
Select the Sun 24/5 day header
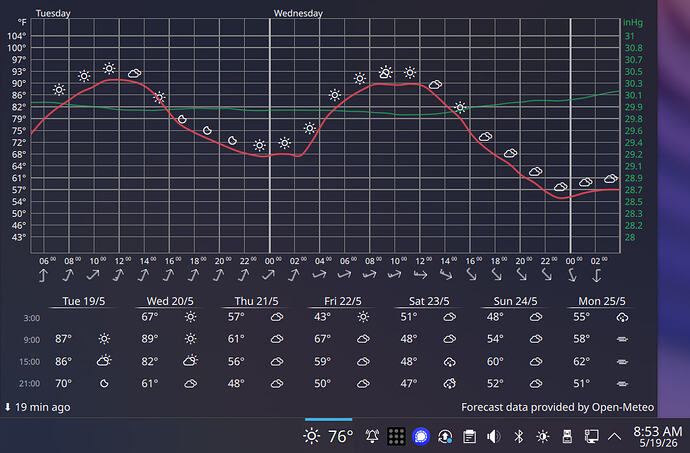(x=515, y=301)
